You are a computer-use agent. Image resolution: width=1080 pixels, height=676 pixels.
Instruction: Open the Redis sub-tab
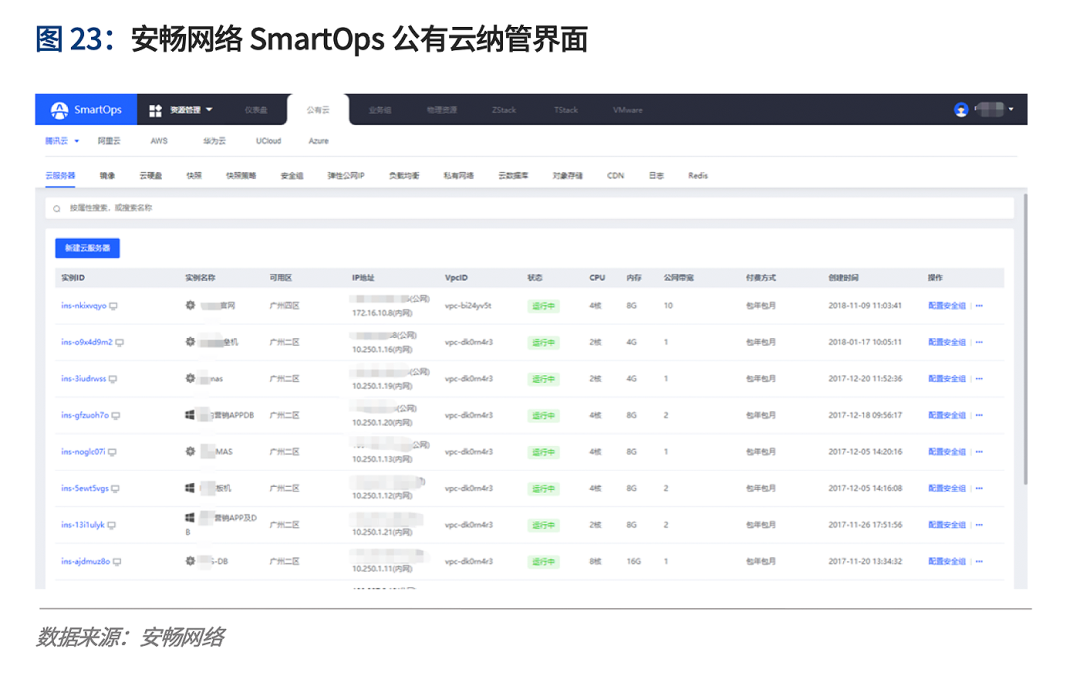point(698,176)
